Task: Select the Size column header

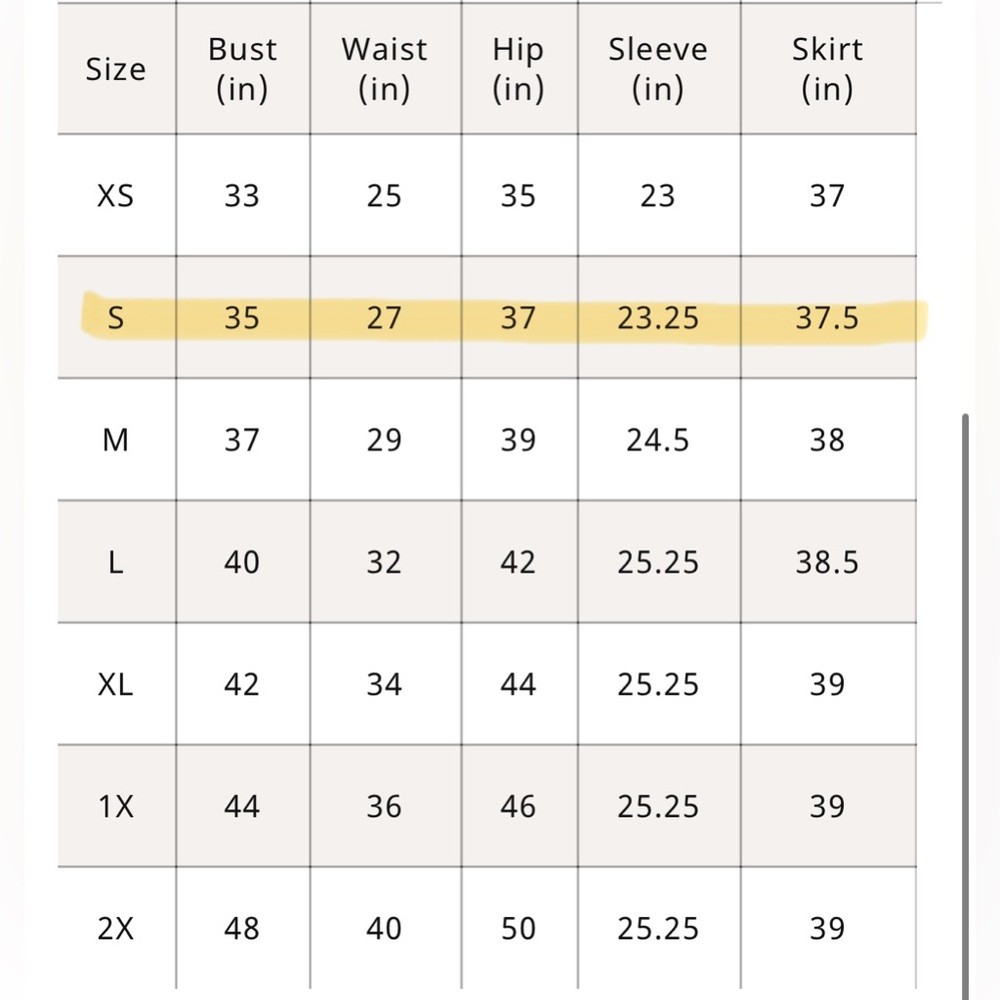Action: point(115,69)
